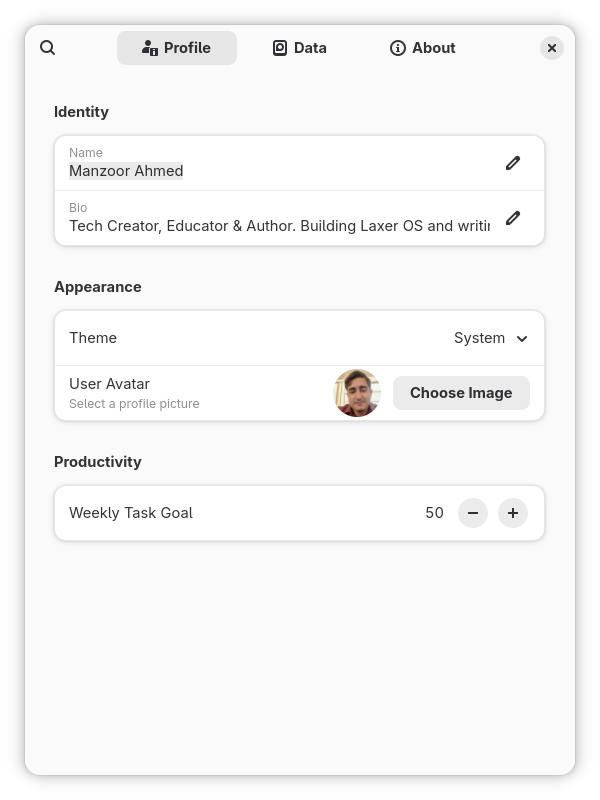Expand the Theme chevron arrow
600x800 pixels.
pyautogui.click(x=522, y=339)
